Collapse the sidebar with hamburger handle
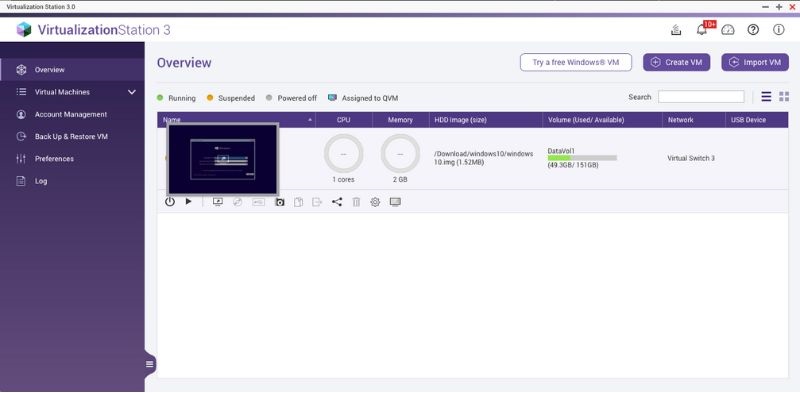The width and height of the screenshot is (800, 393). coord(149,364)
